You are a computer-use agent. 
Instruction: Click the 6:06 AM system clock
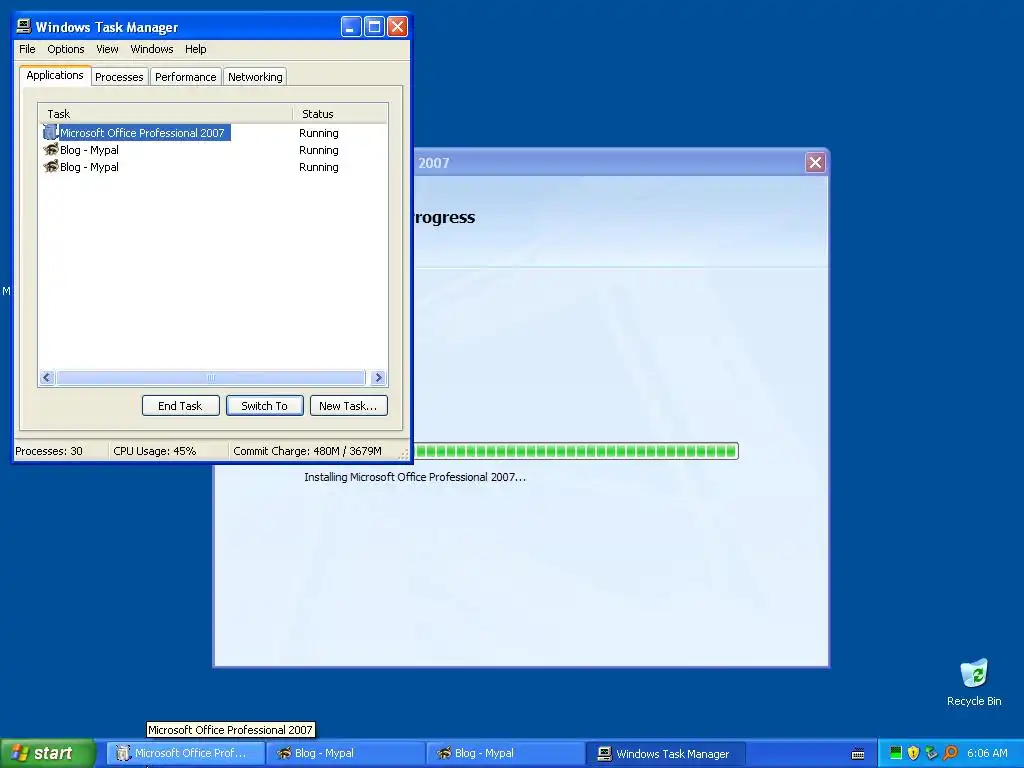point(987,753)
